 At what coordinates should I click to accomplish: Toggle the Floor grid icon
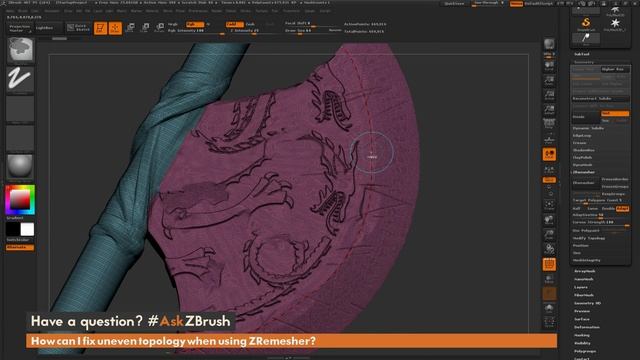[549, 139]
